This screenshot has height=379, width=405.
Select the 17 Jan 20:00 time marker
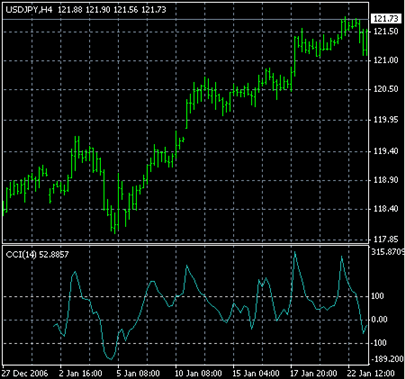click(313, 373)
